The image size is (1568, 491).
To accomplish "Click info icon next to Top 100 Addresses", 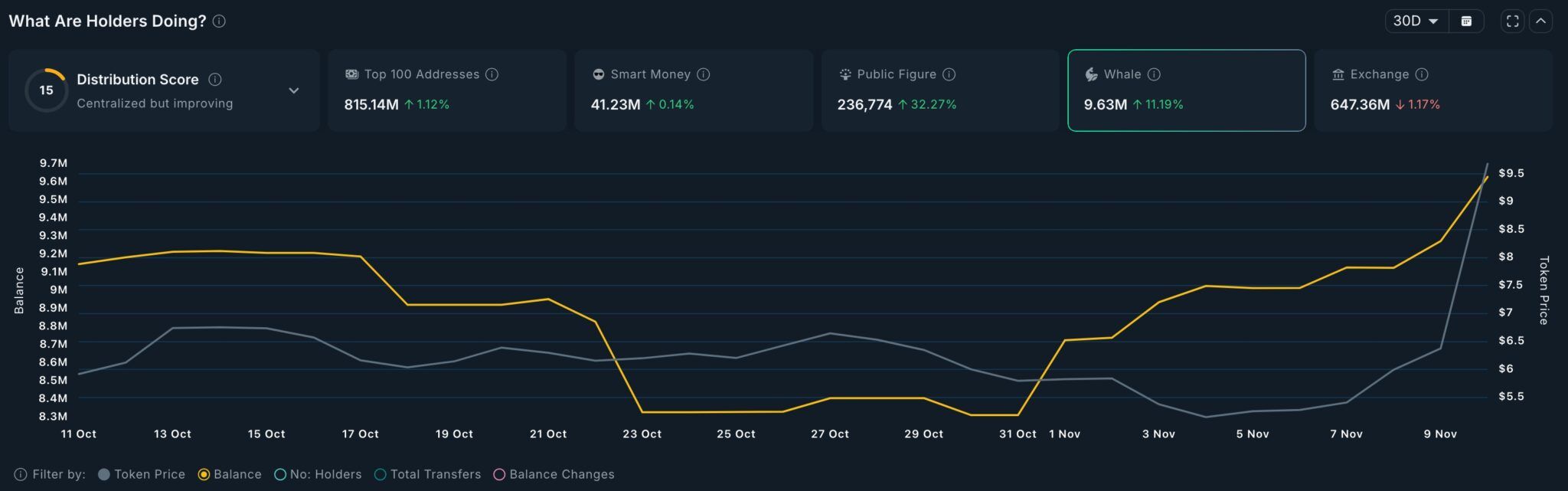I will point(492,74).
